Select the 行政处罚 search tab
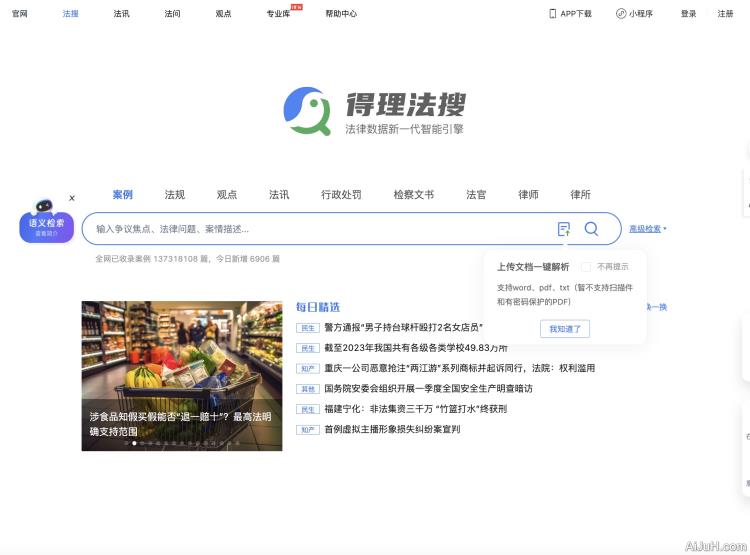Viewport: 750px width, 555px height. 341,195
